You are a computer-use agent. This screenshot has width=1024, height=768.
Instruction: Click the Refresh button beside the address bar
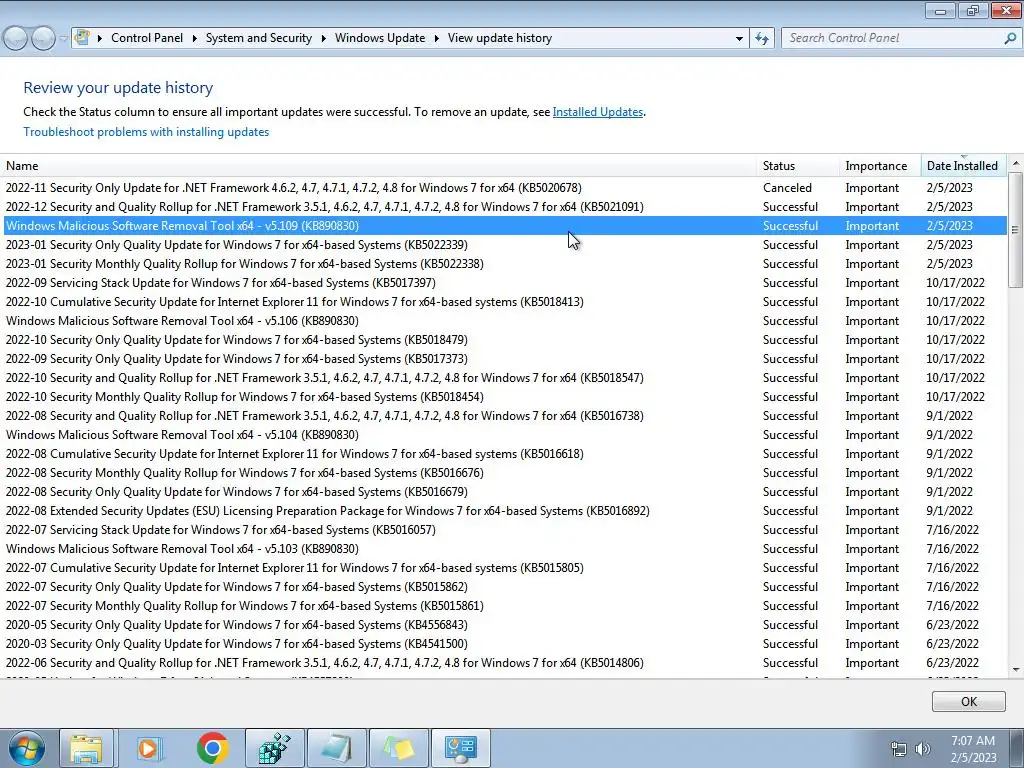(761, 38)
